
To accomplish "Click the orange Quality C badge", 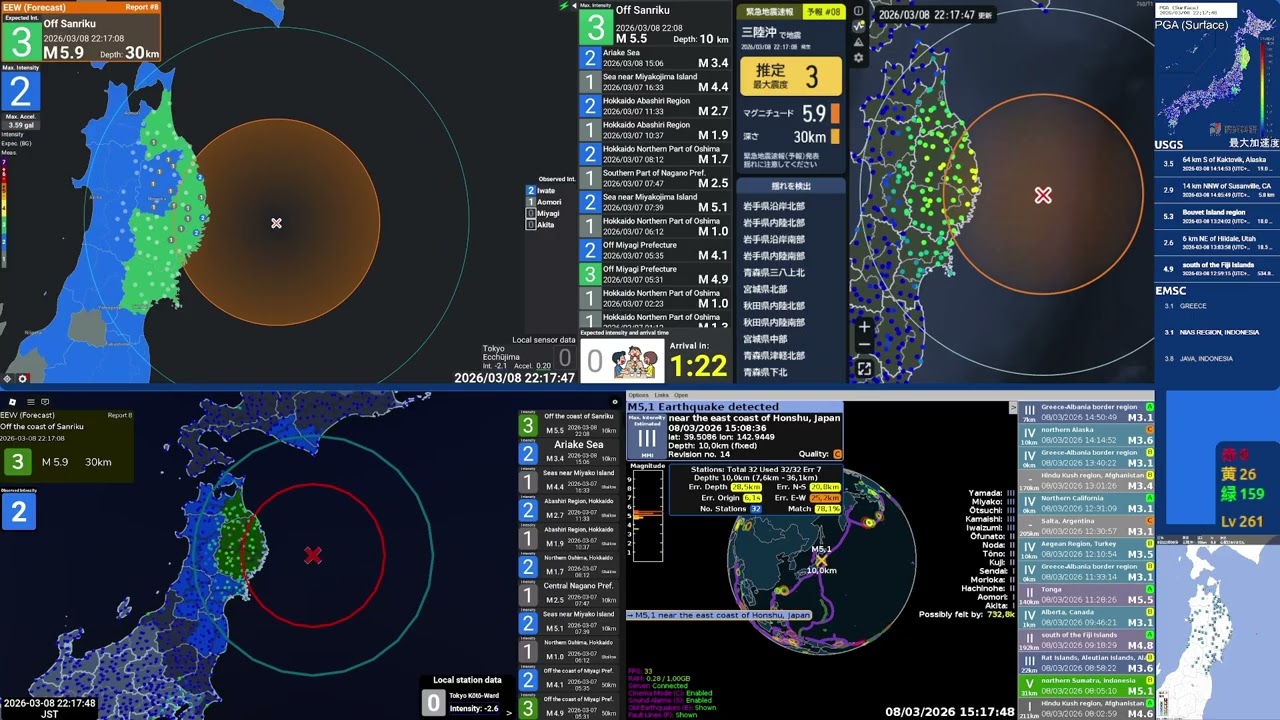I will pos(837,454).
